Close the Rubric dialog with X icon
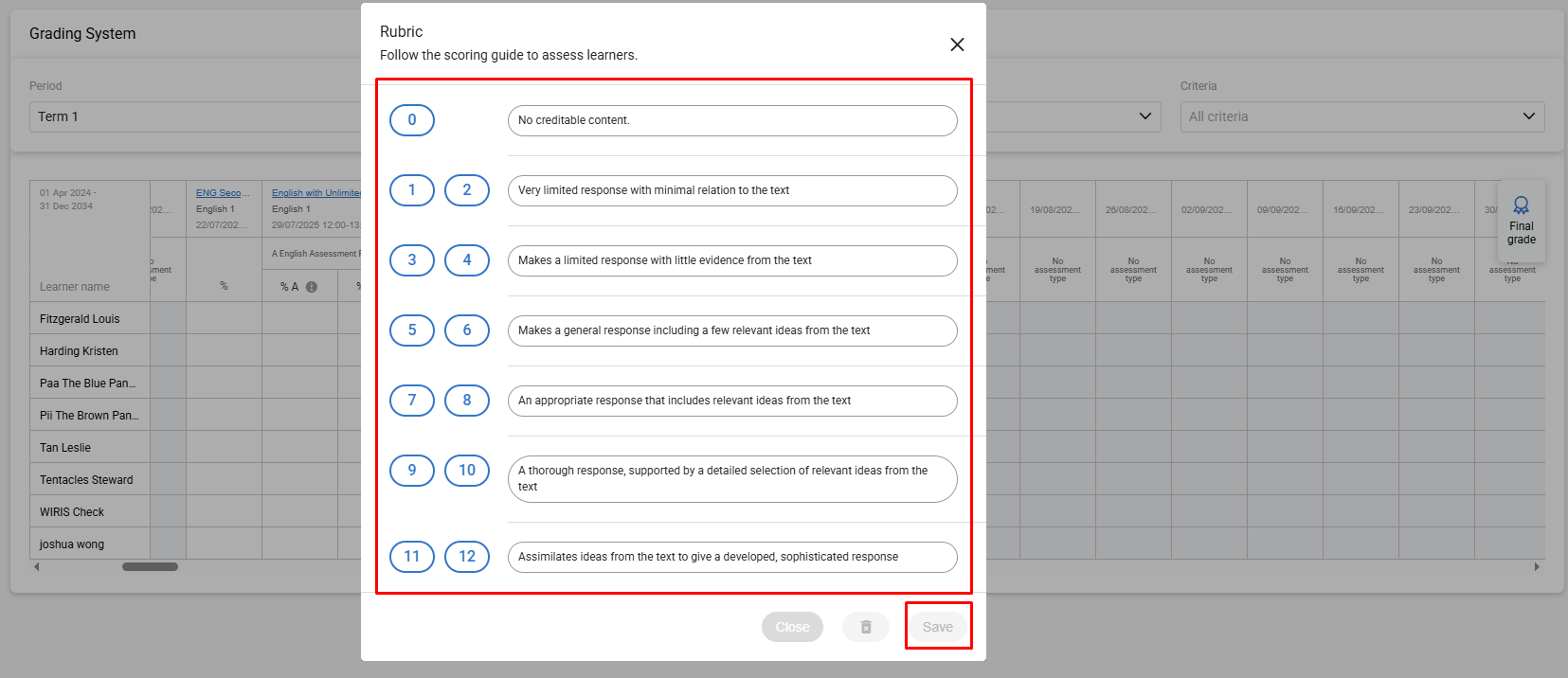 (957, 45)
